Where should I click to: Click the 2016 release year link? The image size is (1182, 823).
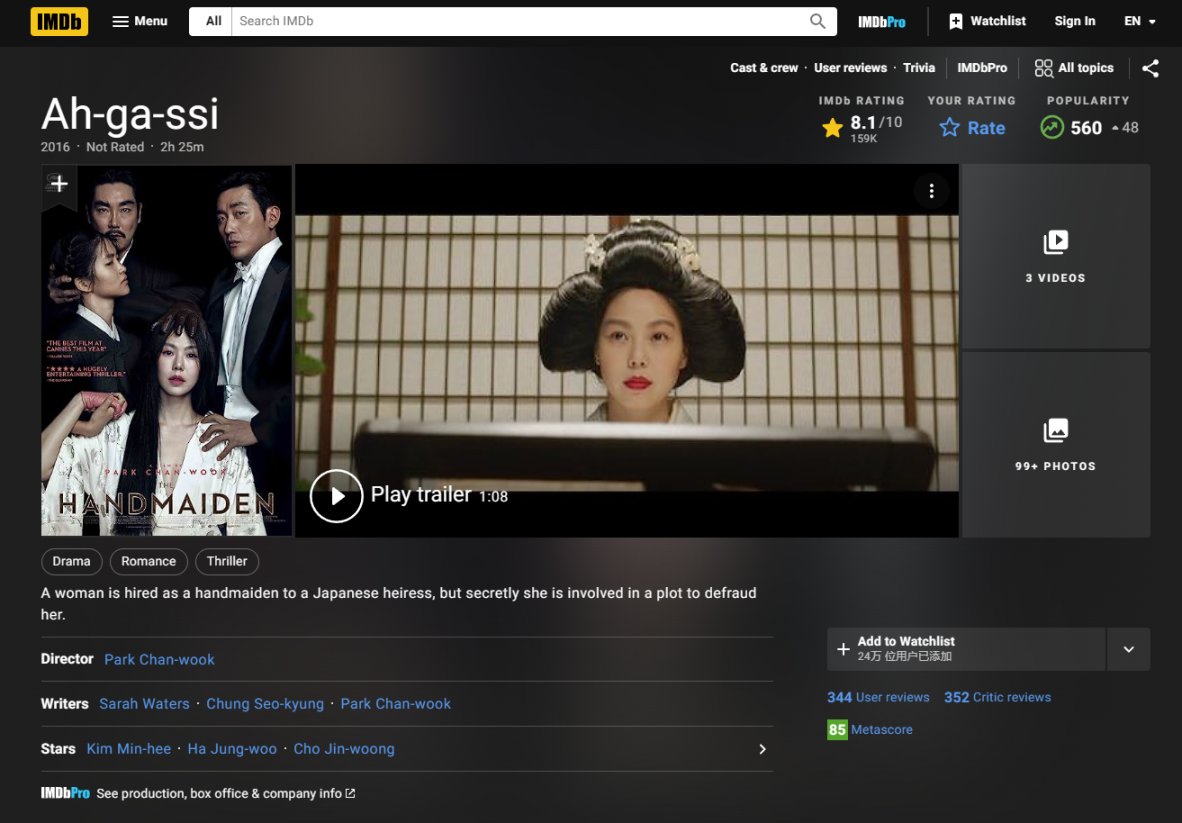(x=55, y=147)
